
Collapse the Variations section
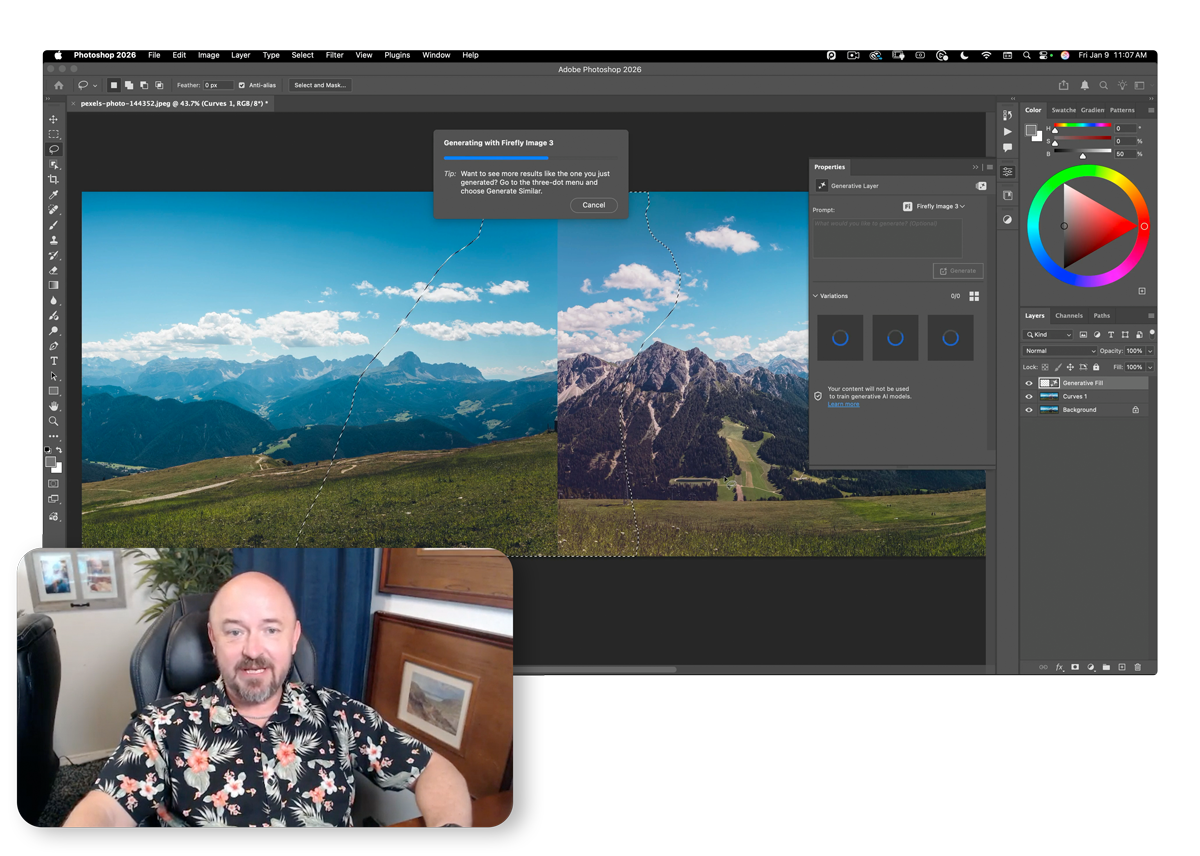coord(816,296)
